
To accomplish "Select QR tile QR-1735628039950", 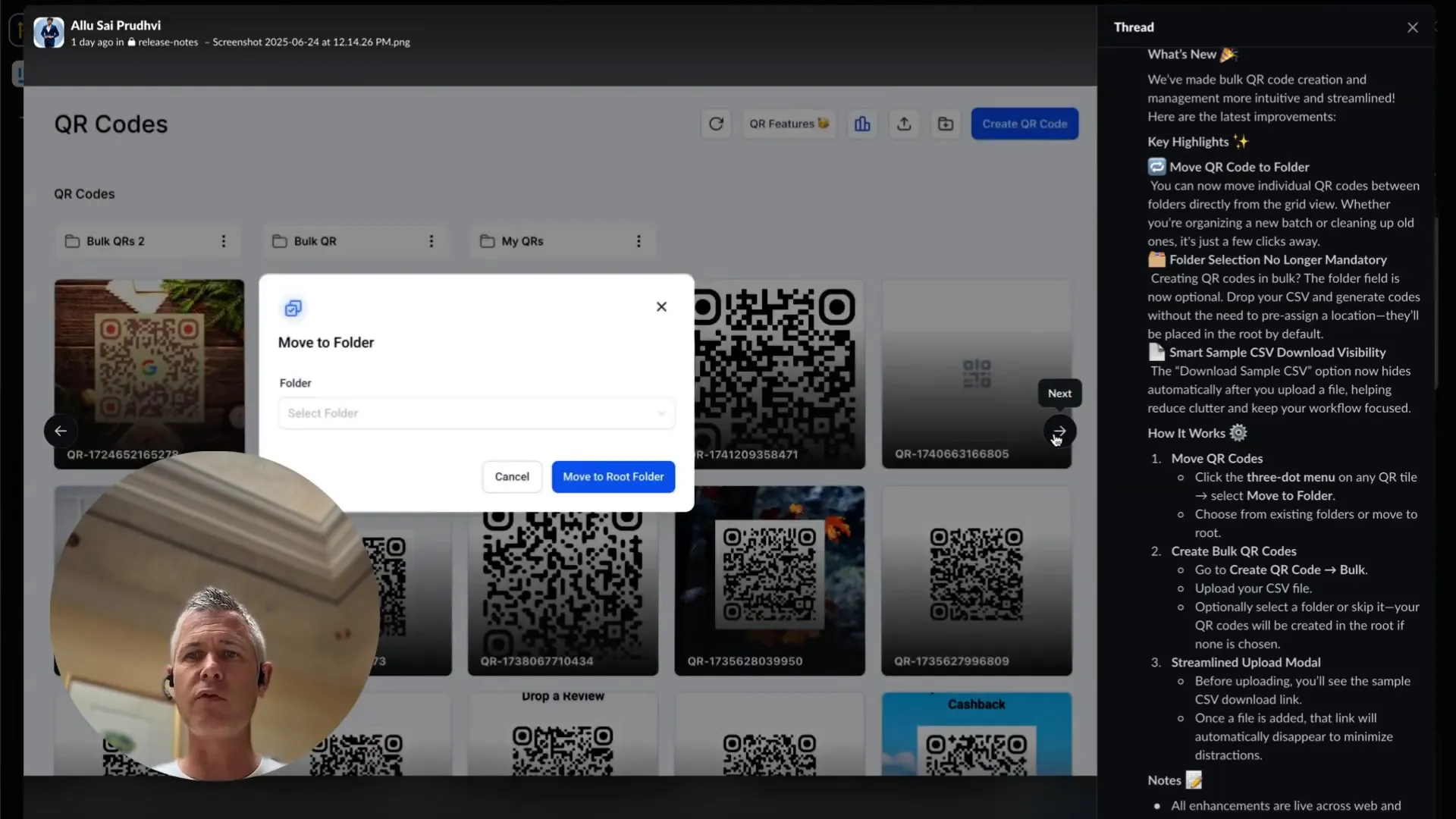I will 770,581.
